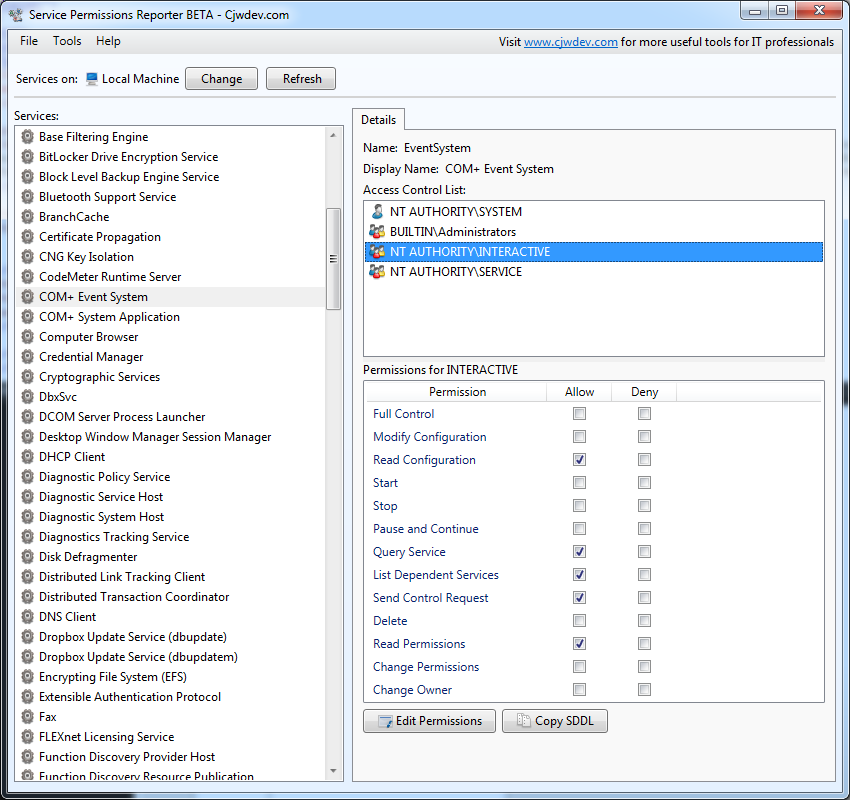Select the NT AUTHORITY\SYSTEM user icon

[x=377, y=212]
